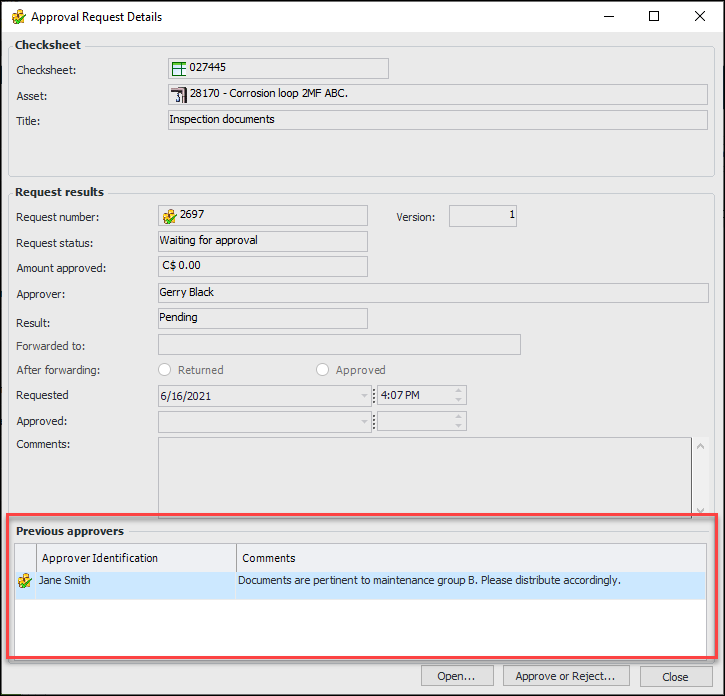Select the Returned radio button
Screen dimensions: 725x696
click(165, 370)
